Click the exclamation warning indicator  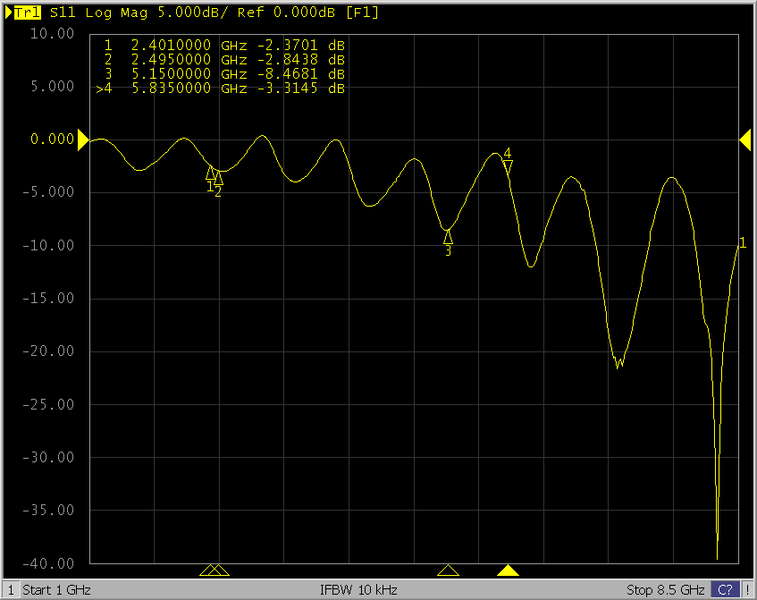pyautogui.click(x=747, y=589)
